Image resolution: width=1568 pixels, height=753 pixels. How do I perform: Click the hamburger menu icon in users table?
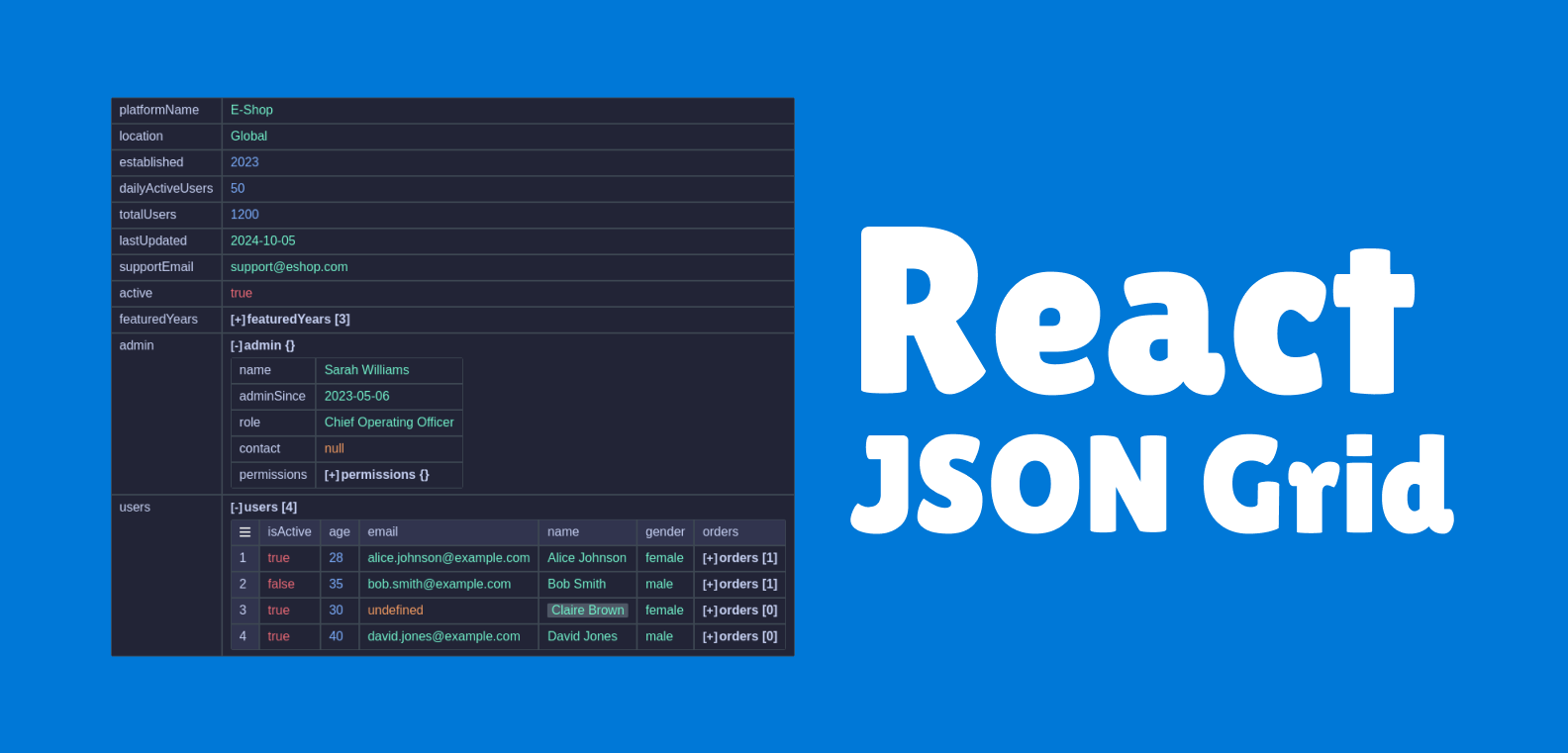click(245, 532)
